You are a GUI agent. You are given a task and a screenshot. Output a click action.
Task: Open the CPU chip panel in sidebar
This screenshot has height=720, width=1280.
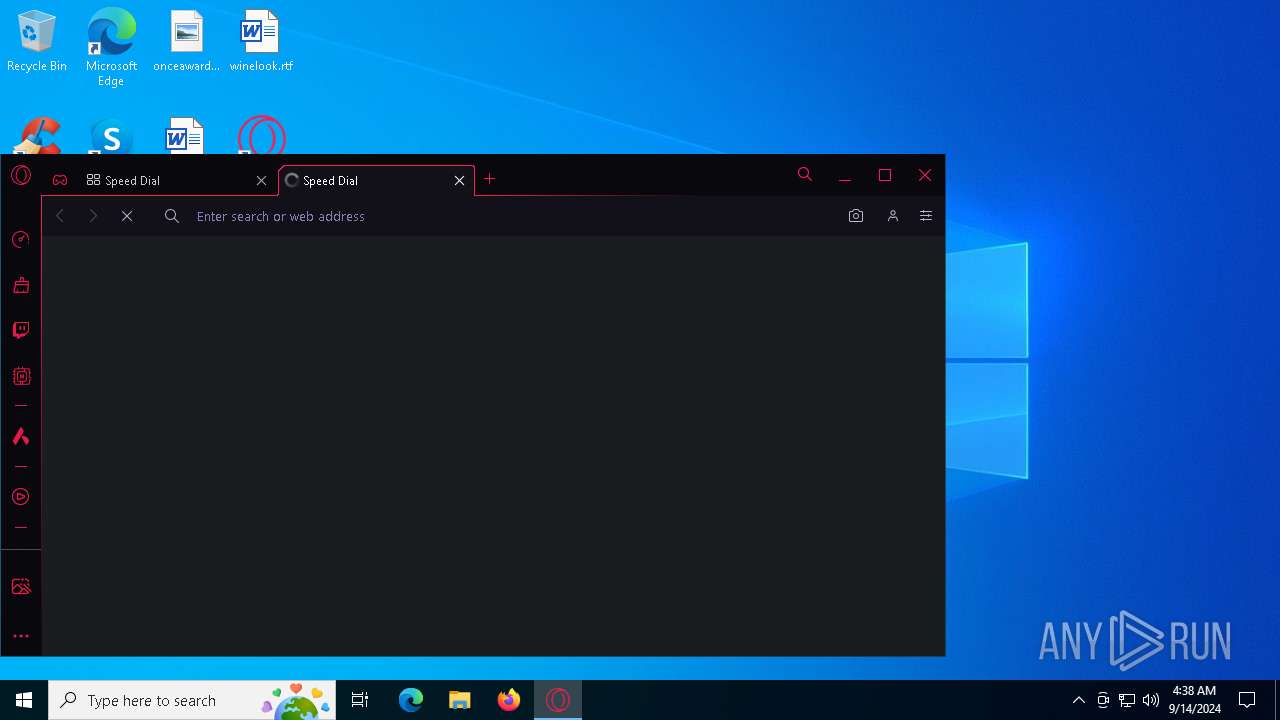coord(21,376)
